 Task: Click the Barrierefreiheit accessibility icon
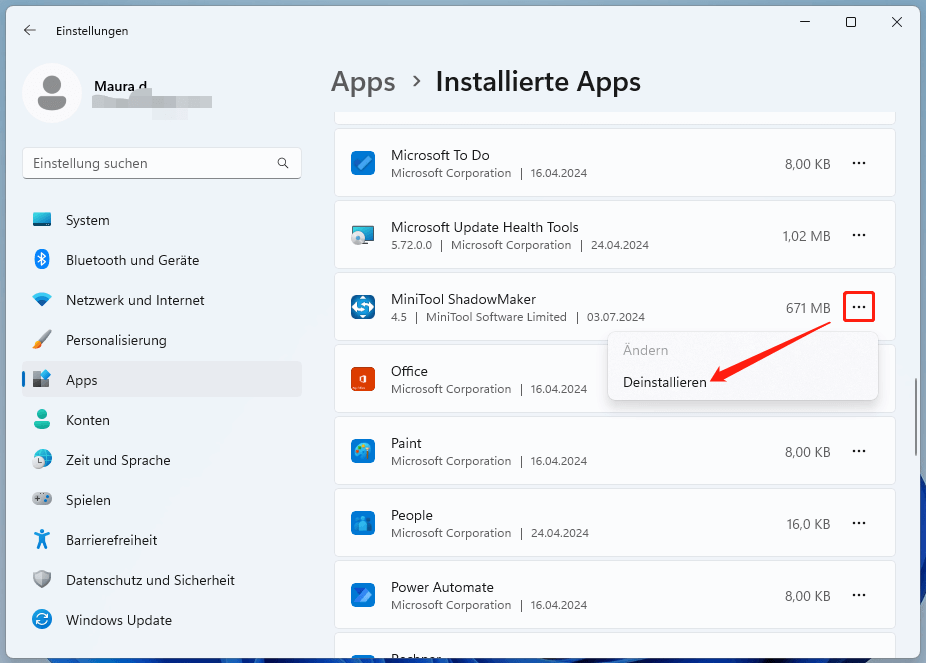(42, 540)
